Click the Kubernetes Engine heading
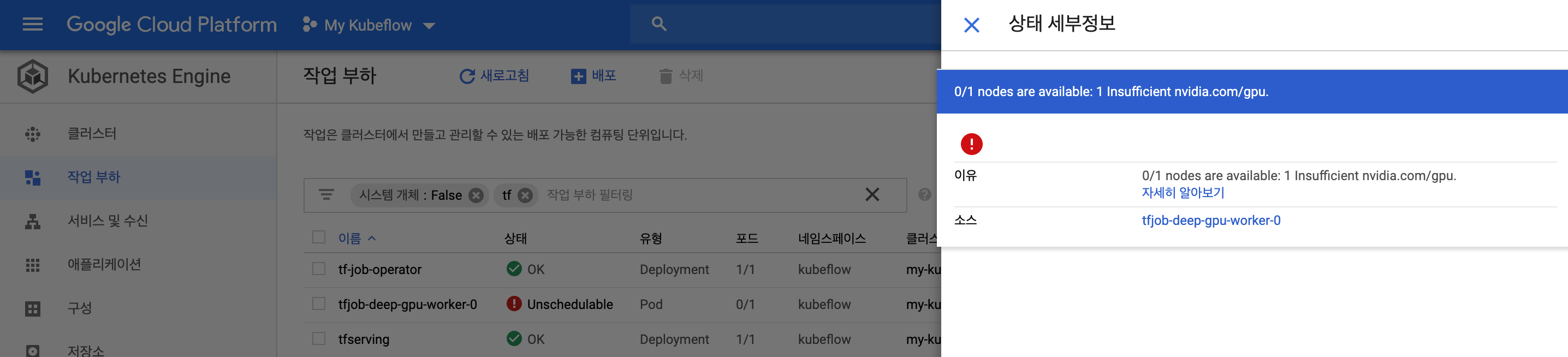Screen dimensions: 1568x357 149,76
